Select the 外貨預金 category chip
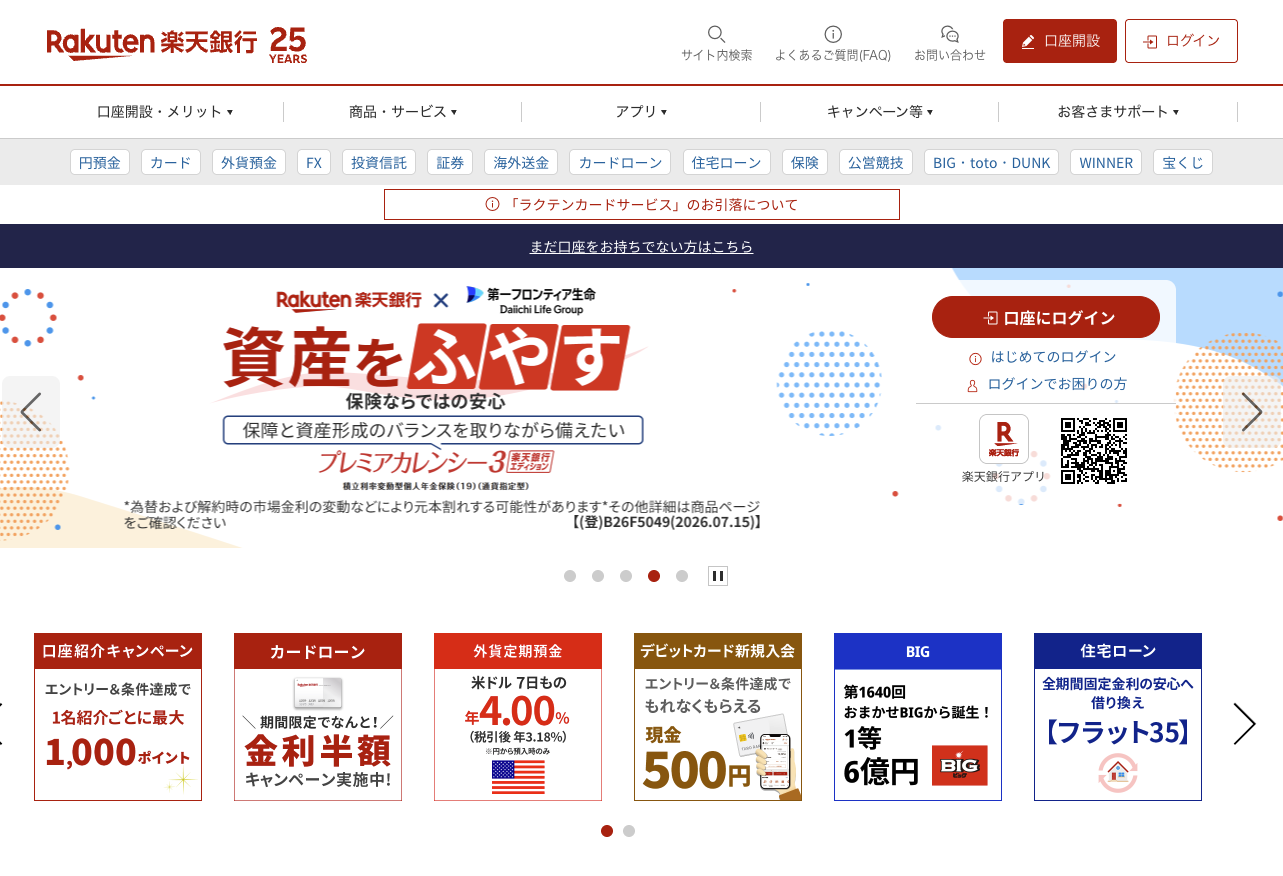1283x876 pixels. point(249,162)
